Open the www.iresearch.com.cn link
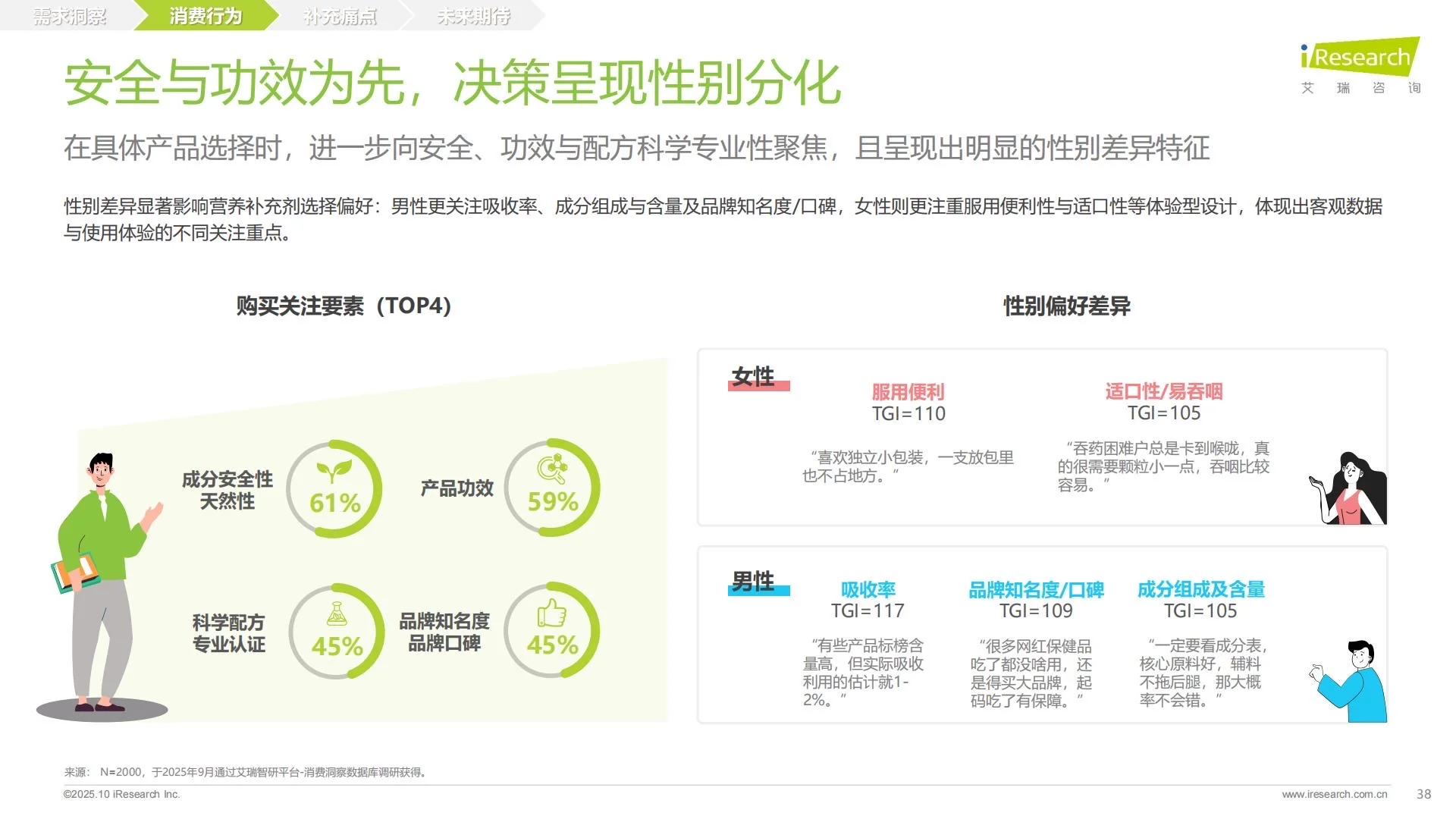 coord(1335,794)
